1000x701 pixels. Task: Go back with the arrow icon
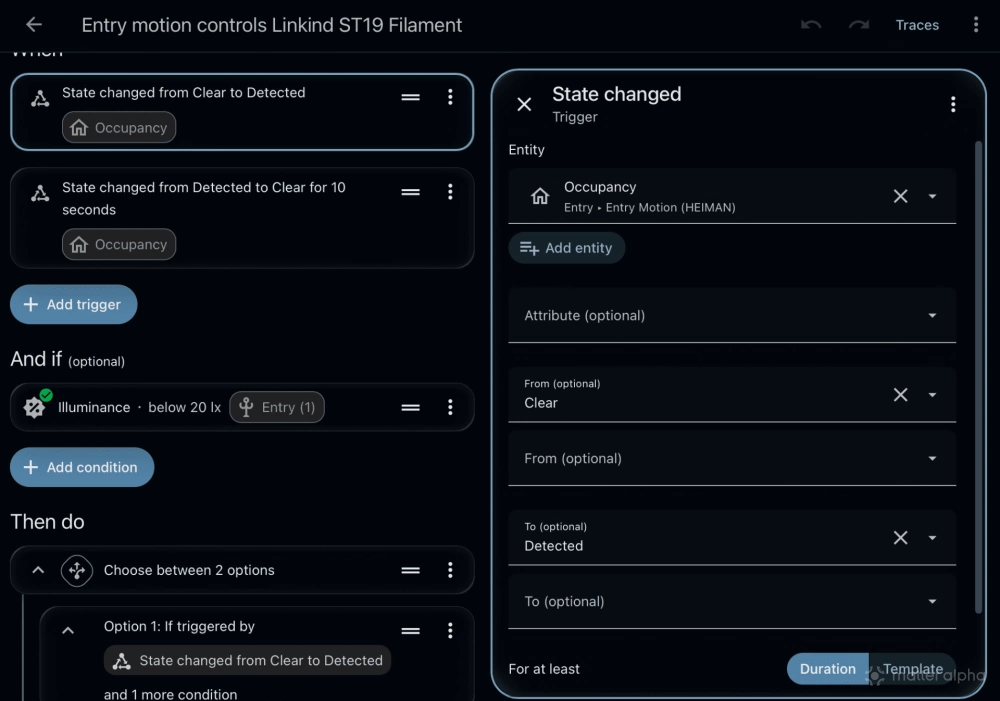point(34,25)
